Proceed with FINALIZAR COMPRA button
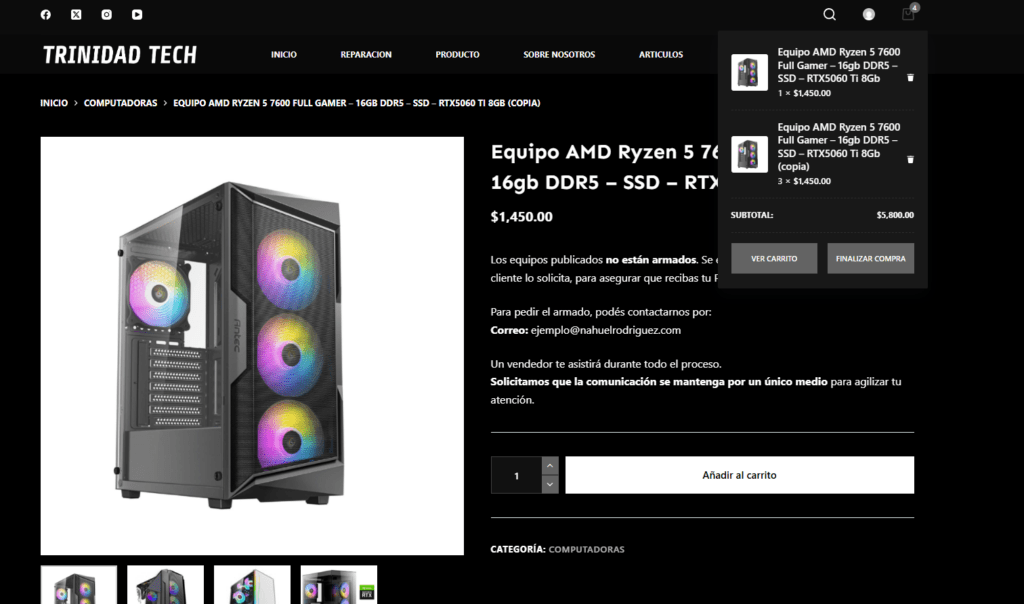The image size is (1024, 604). [870, 258]
